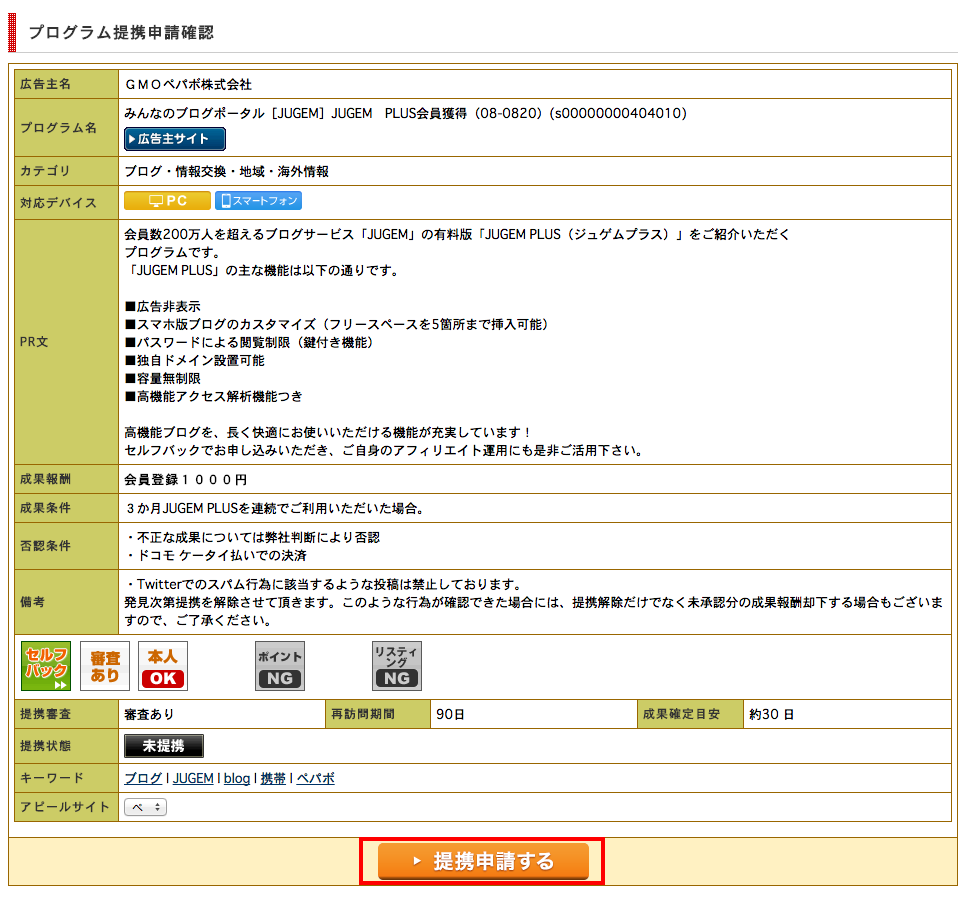The image size is (971, 899).
Task: Follow the blog keyword link
Action: click(x=237, y=778)
